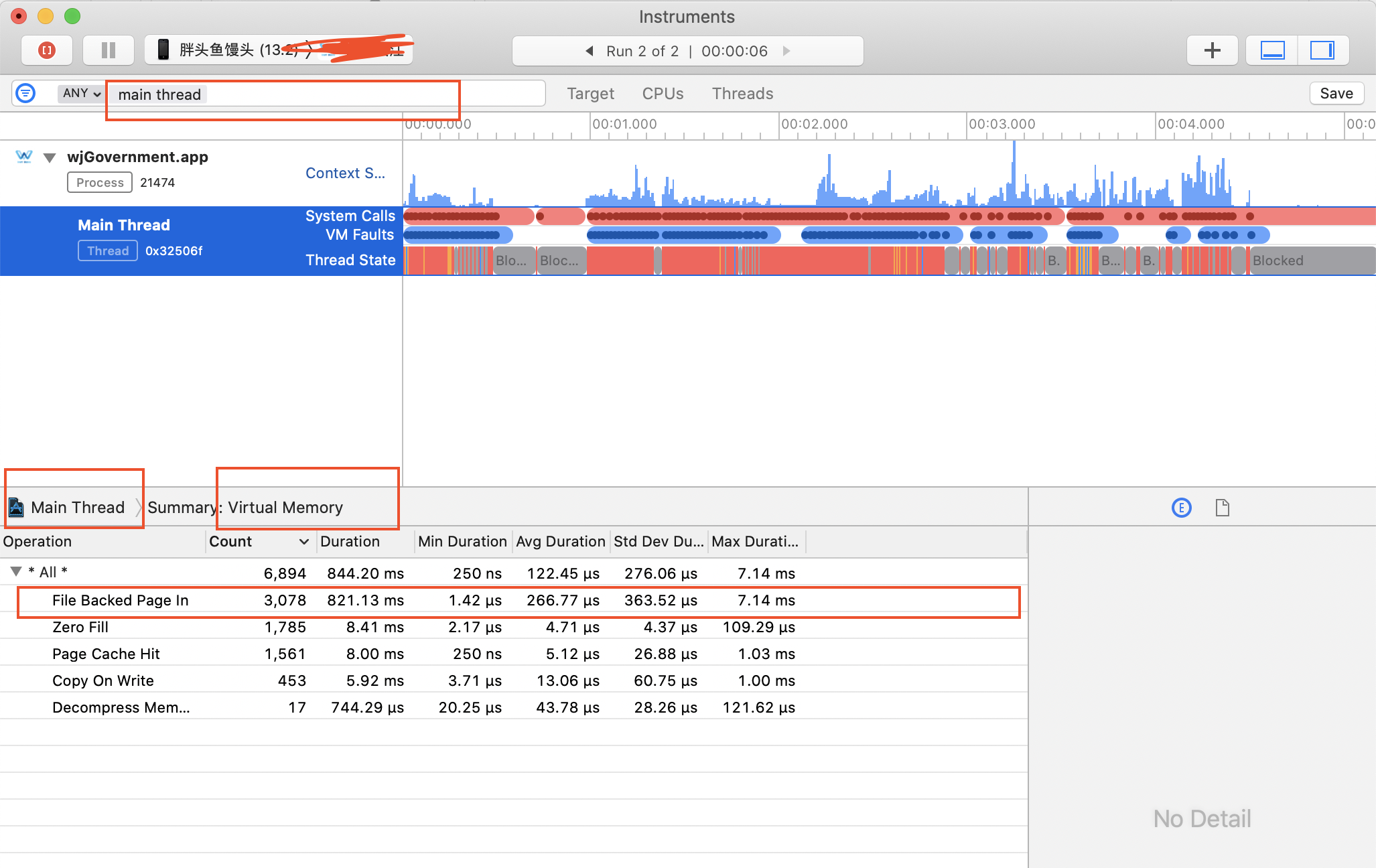This screenshot has height=868, width=1376.
Task: Pause the recording with pause button
Action: pos(108,50)
